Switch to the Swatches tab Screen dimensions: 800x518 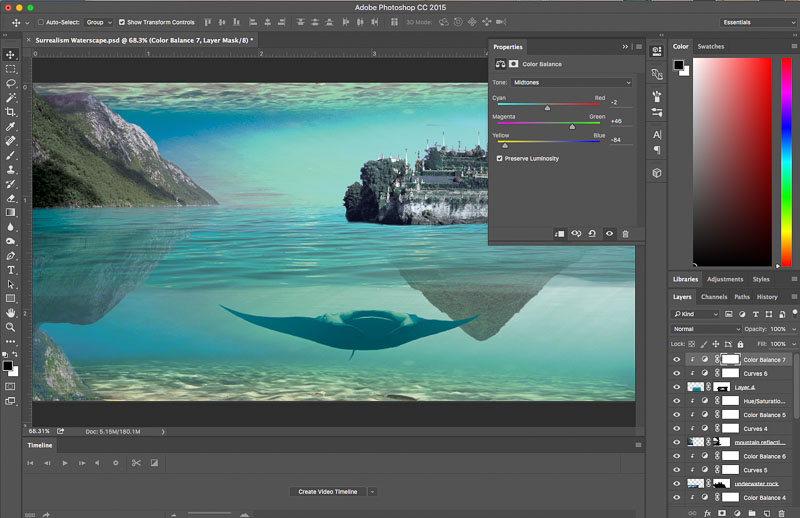pos(711,46)
